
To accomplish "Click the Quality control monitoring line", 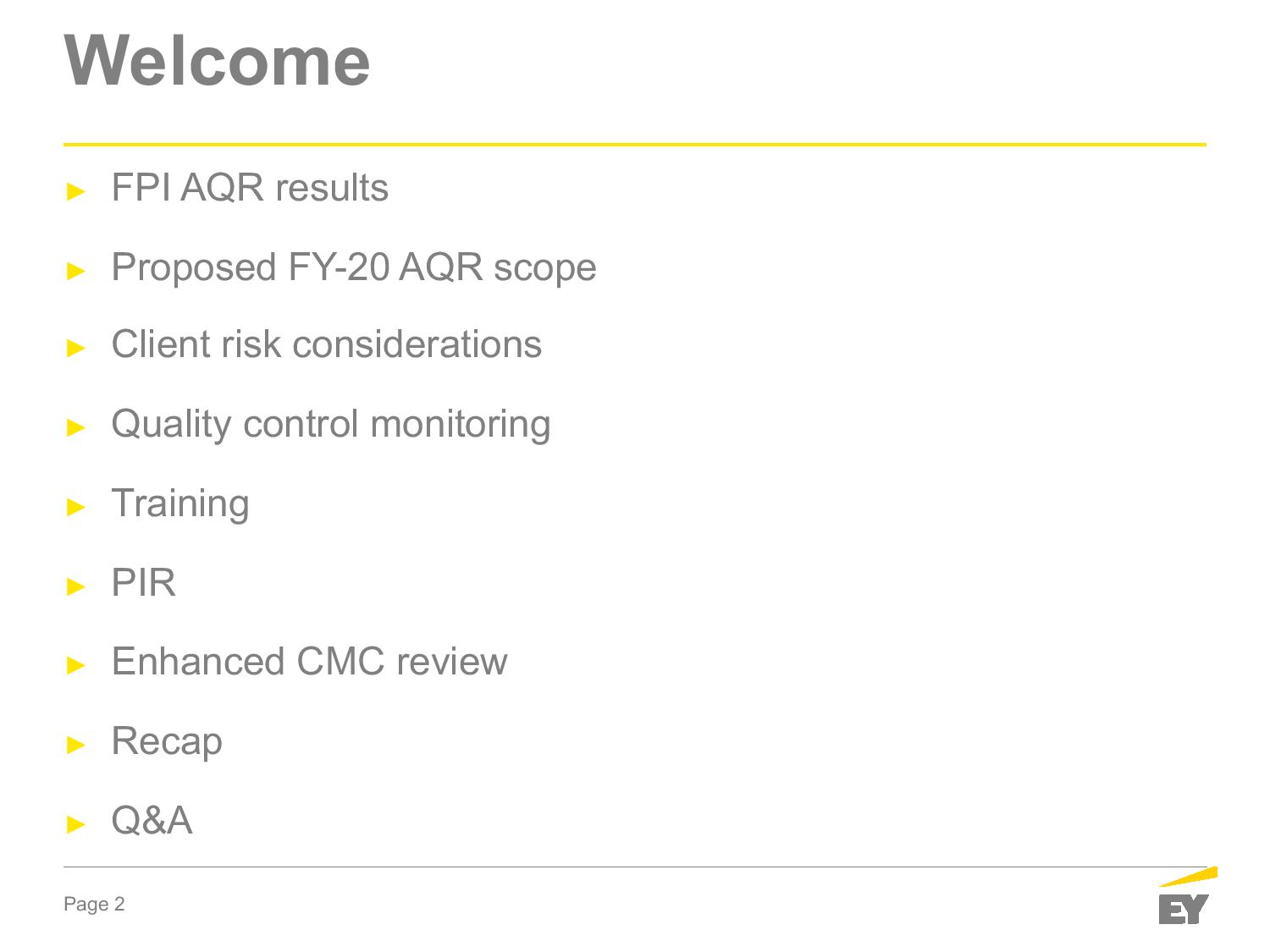I will [x=331, y=425].
